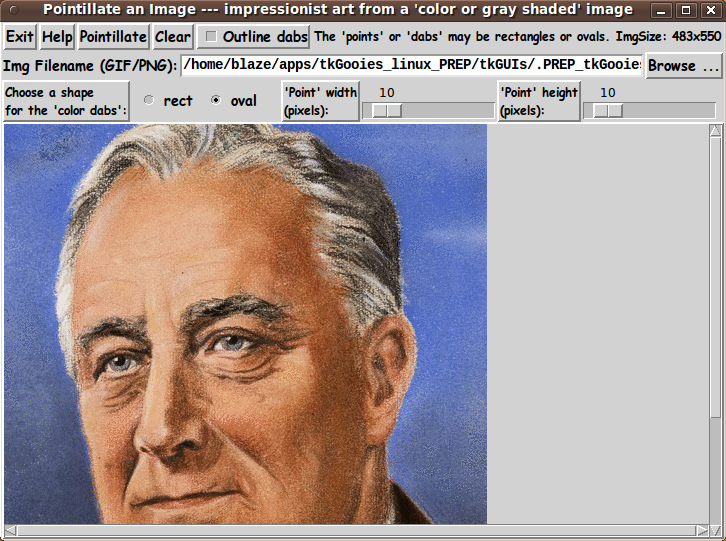Click the 'Point' height (pixels) label
Screen dimensions: 726x541
539,101
